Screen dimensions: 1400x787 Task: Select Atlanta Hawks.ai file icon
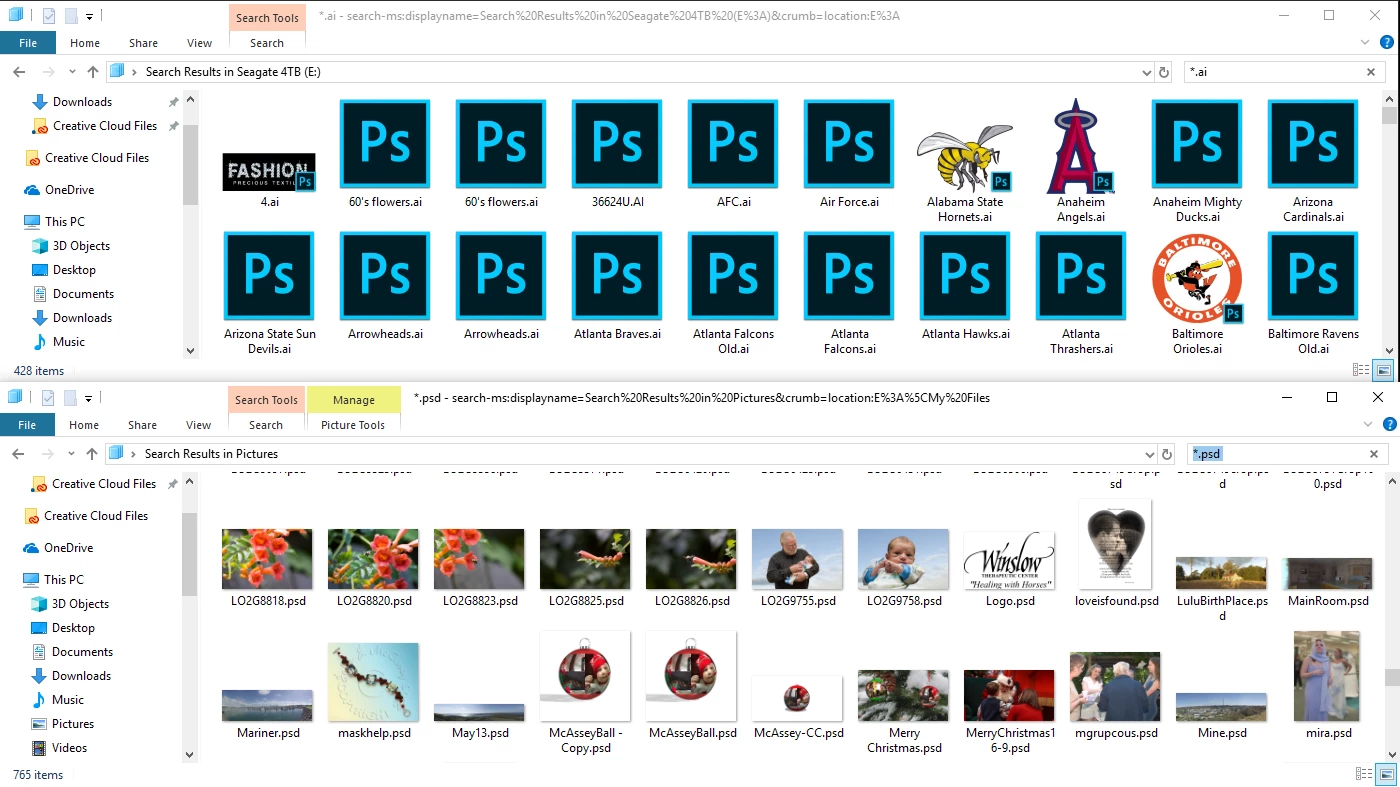965,277
